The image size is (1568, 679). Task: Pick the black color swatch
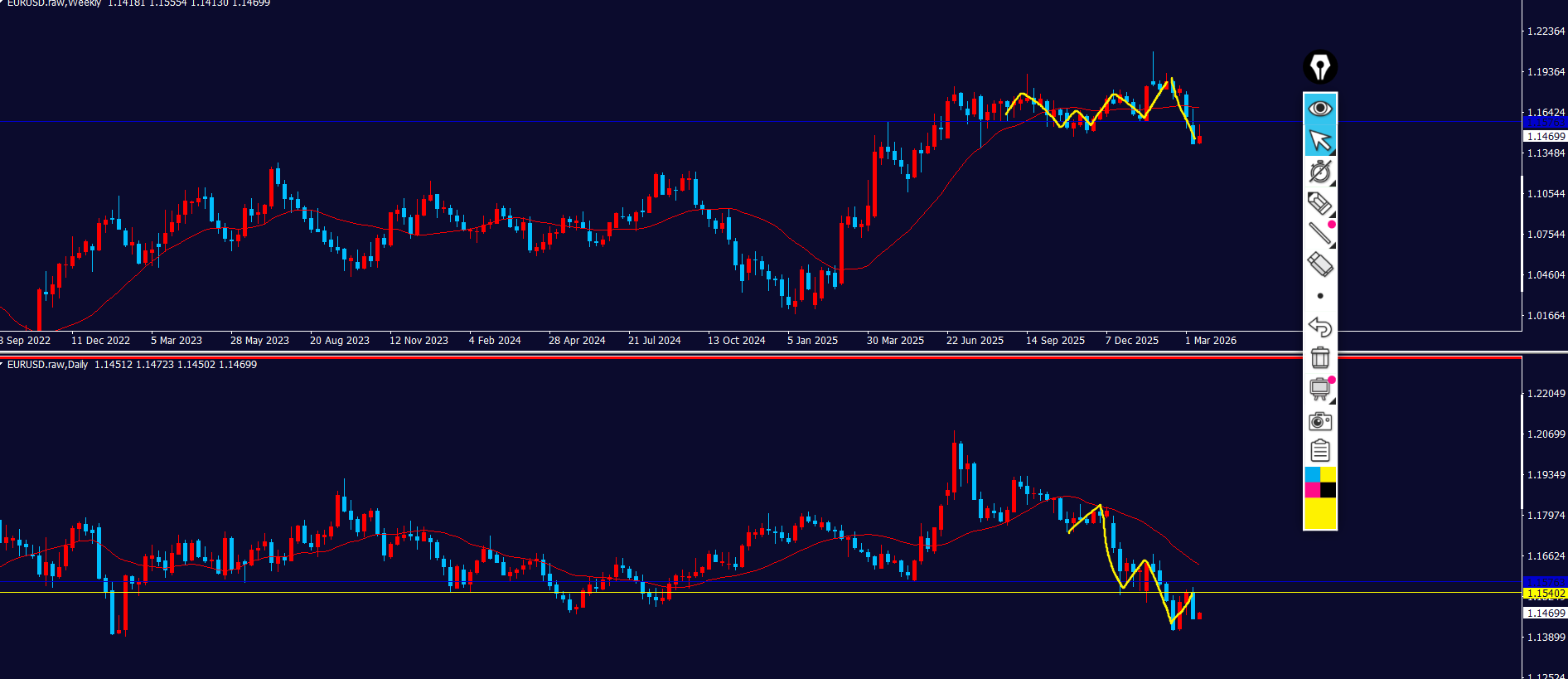click(x=1328, y=490)
